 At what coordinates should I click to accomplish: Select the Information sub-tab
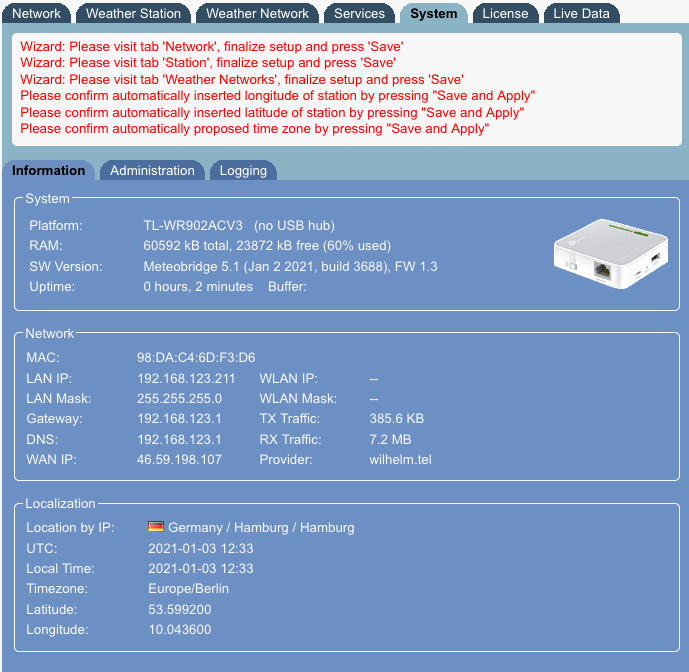[48, 171]
